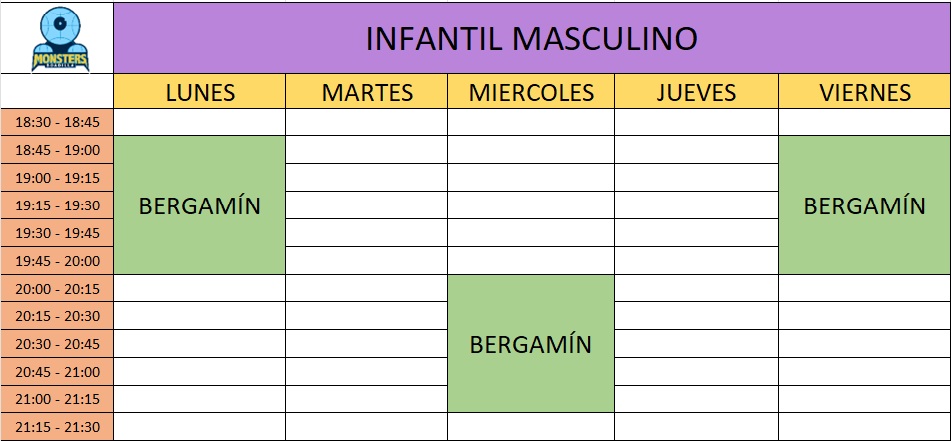Select Monday's BERGAMÍN training block
Viewport: 951px width, 441px height.
pyautogui.click(x=200, y=206)
